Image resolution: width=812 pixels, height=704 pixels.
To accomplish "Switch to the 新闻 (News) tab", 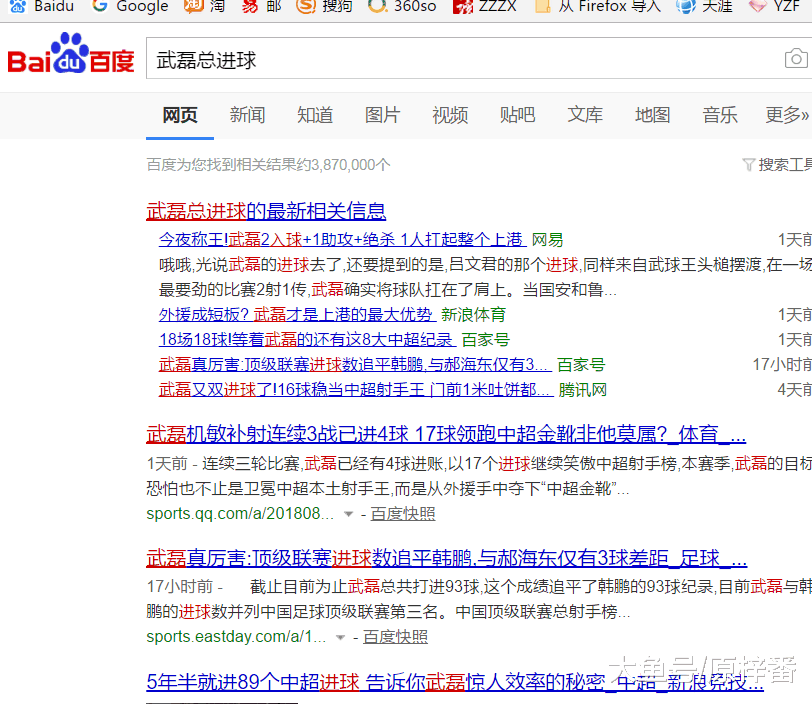I will 247,116.
